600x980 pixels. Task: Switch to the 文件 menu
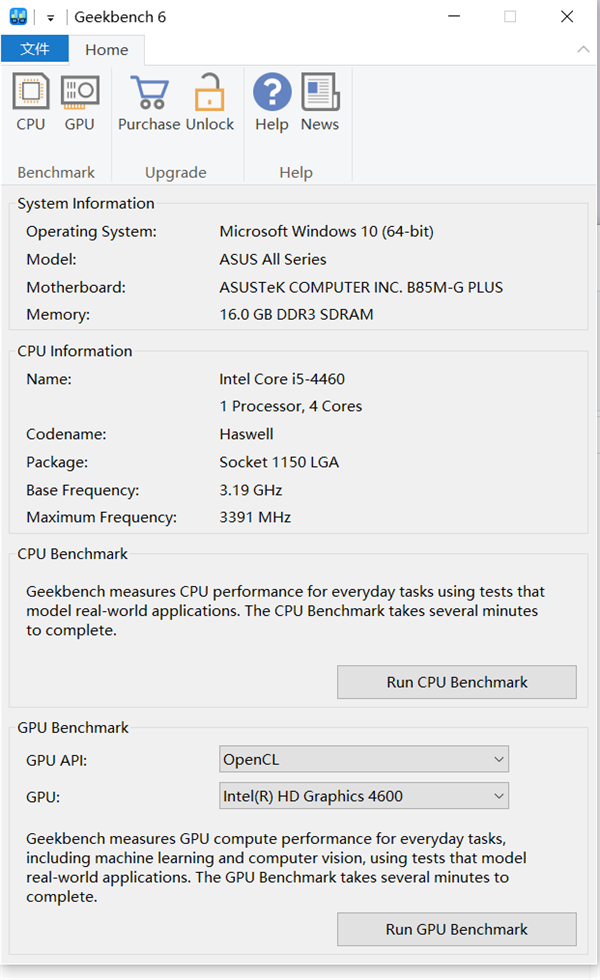click(x=34, y=48)
